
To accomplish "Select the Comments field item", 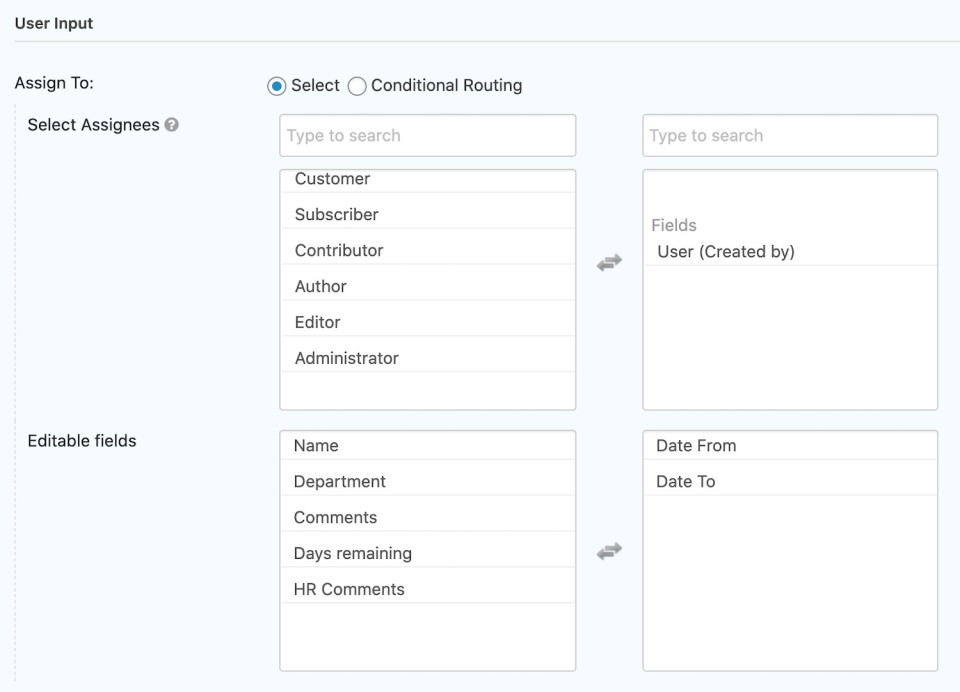I will [335, 518].
